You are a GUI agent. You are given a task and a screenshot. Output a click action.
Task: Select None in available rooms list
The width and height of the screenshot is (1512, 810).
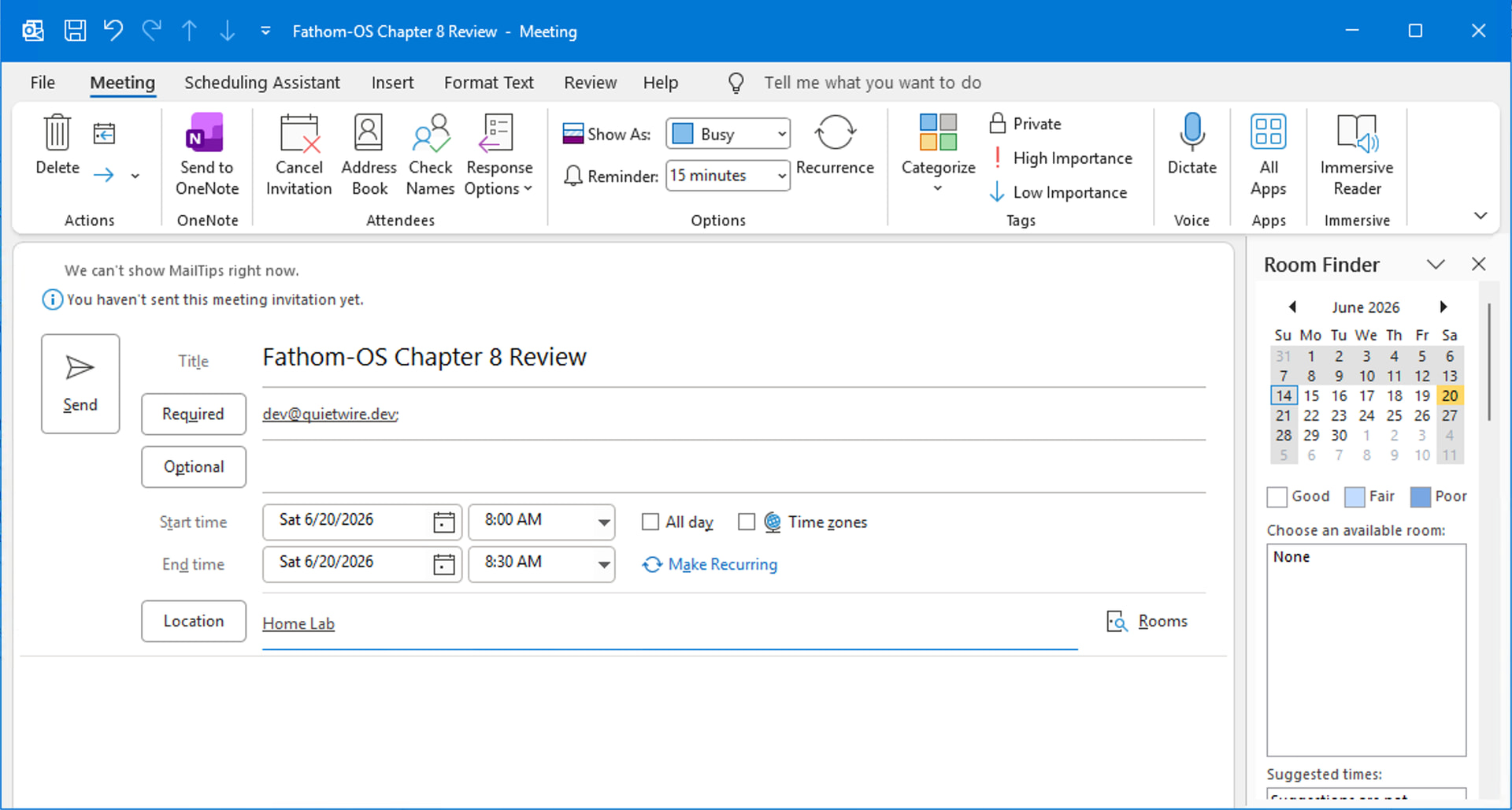point(1366,557)
